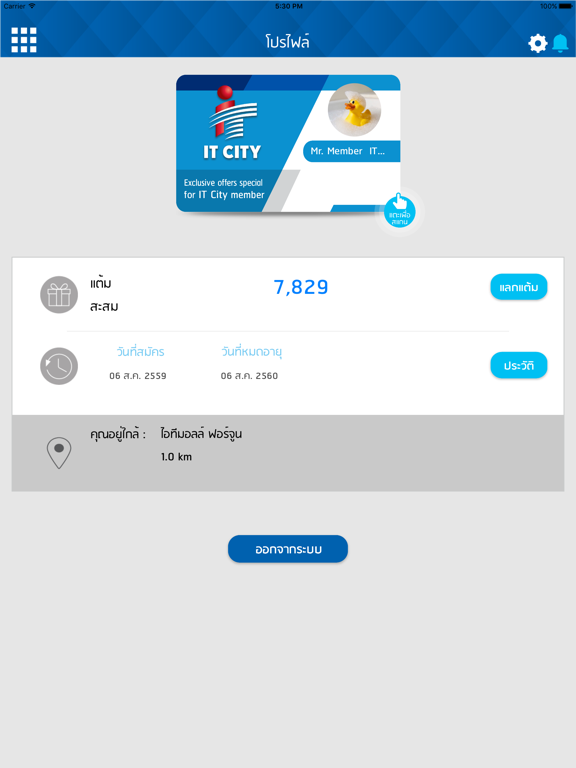Tap the 7,829 points value
Image resolution: width=576 pixels, height=768 pixels.
pyautogui.click(x=301, y=287)
